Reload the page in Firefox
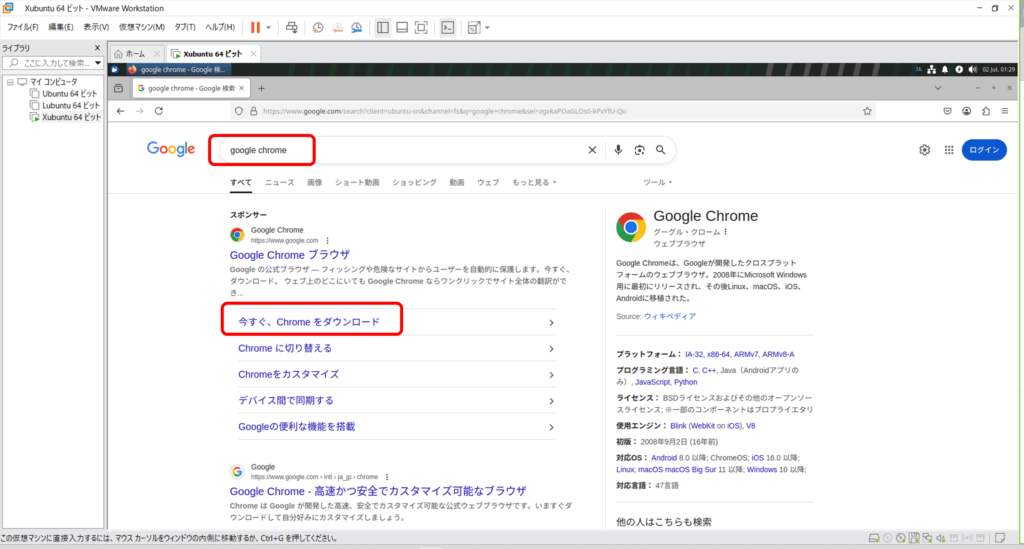The width and height of the screenshot is (1024, 549). pos(159,111)
